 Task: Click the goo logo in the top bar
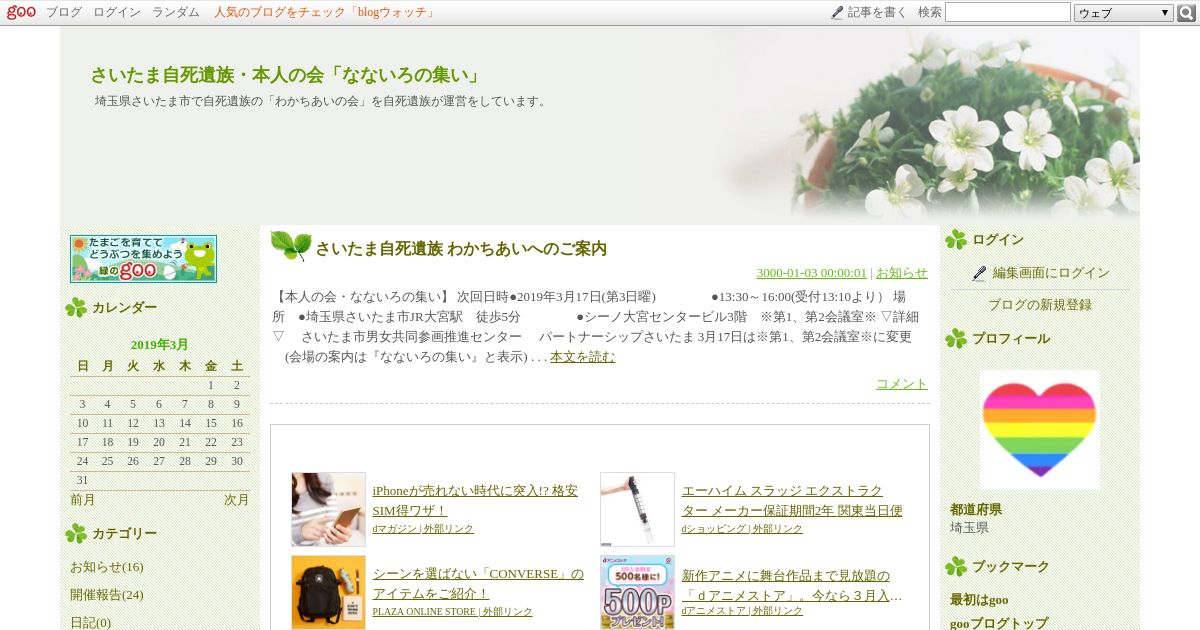21,12
